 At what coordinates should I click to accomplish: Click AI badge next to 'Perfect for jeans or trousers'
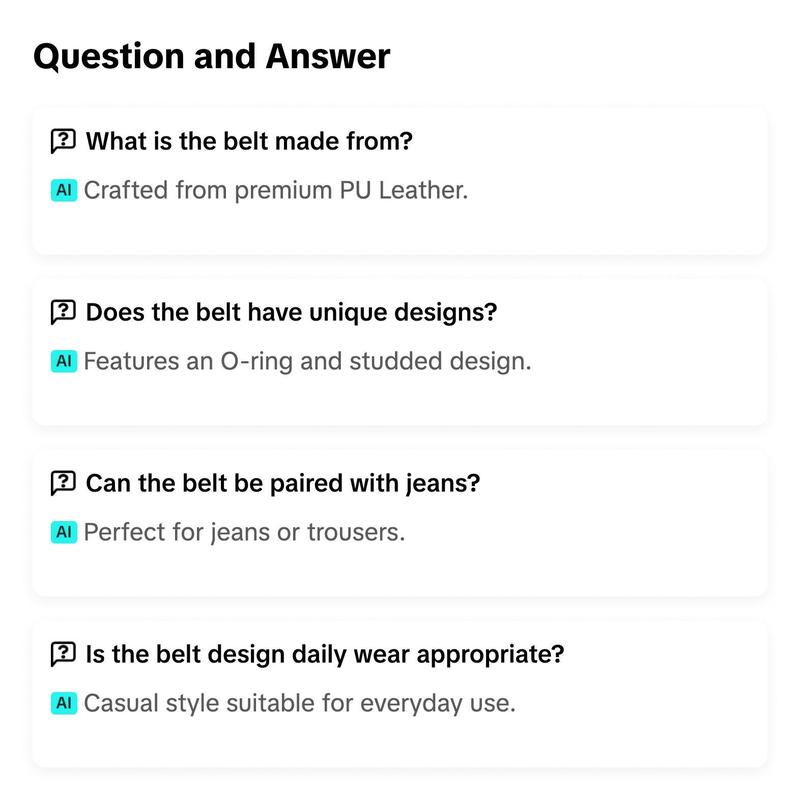tap(64, 532)
